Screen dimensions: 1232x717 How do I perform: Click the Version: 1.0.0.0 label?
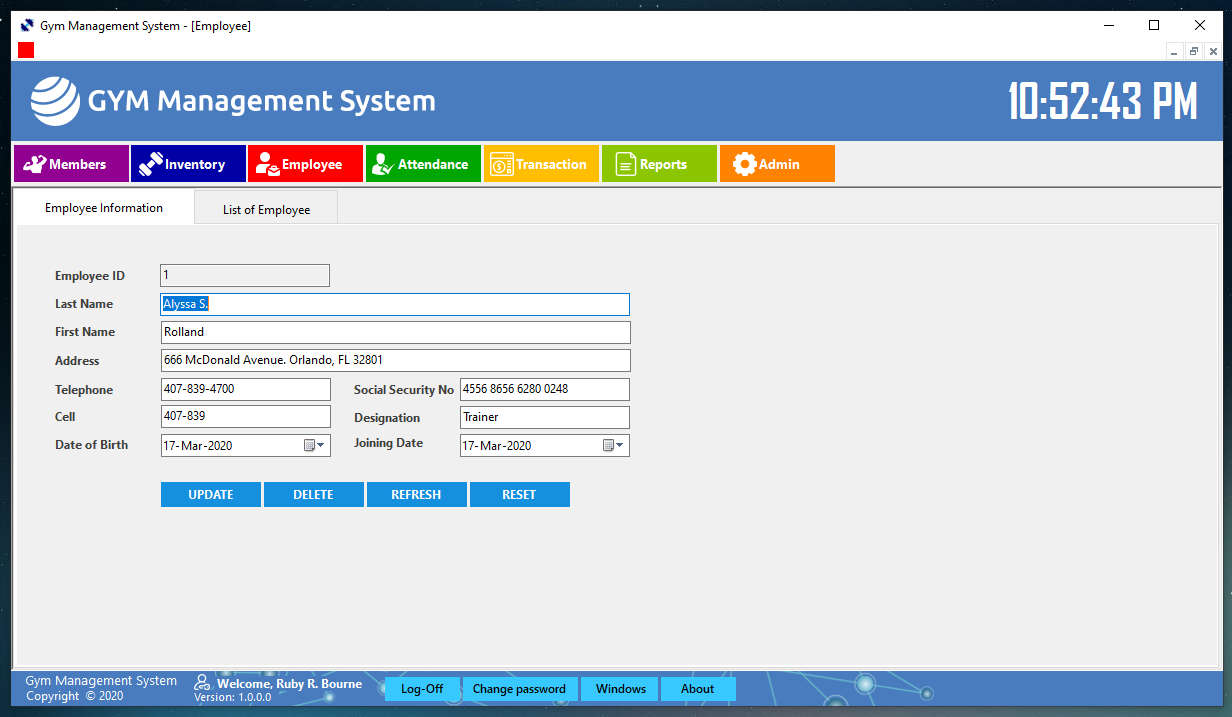(x=233, y=697)
